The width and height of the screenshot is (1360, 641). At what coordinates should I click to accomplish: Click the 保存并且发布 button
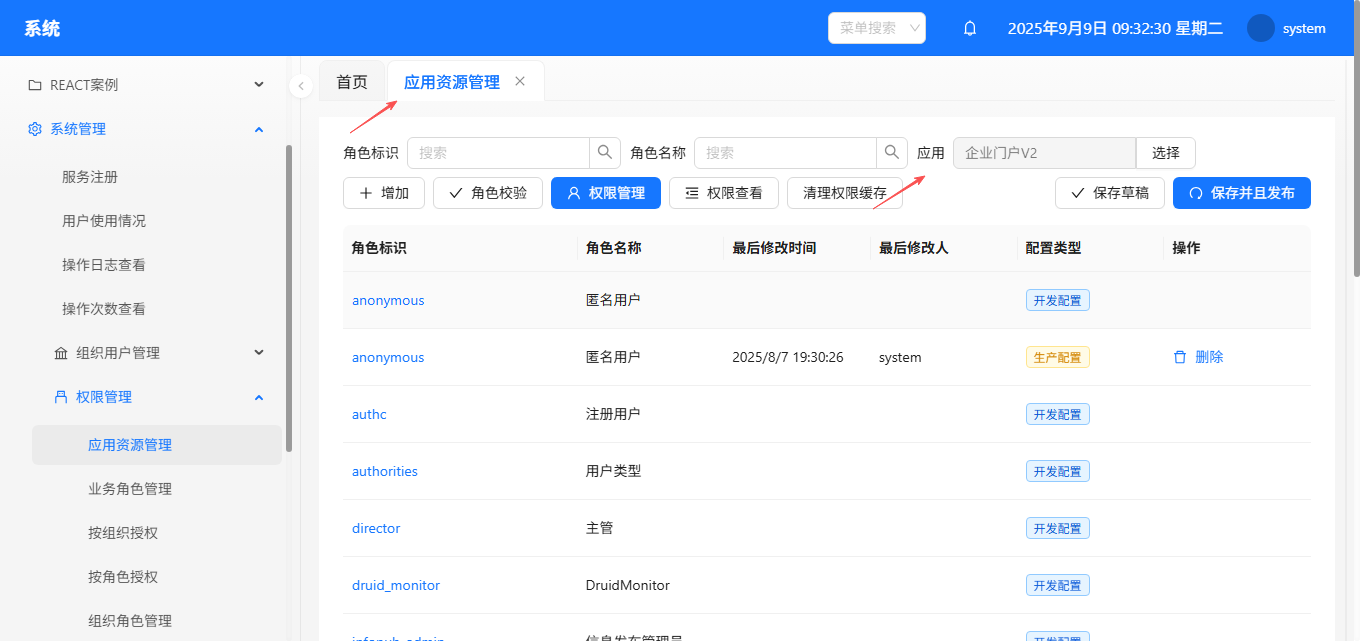(x=1241, y=193)
